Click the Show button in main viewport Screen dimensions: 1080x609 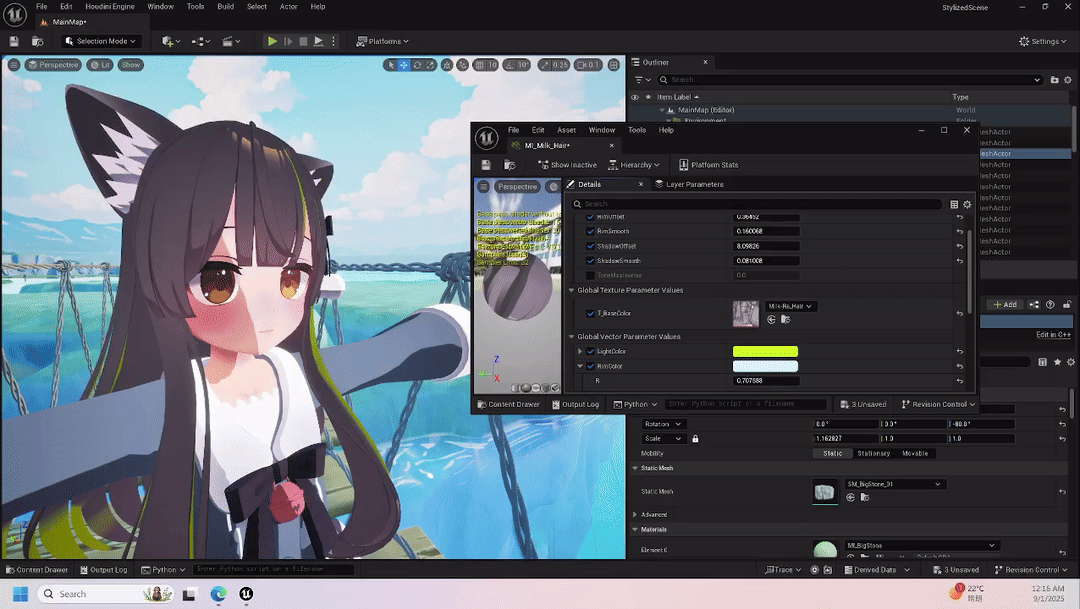tap(130, 65)
